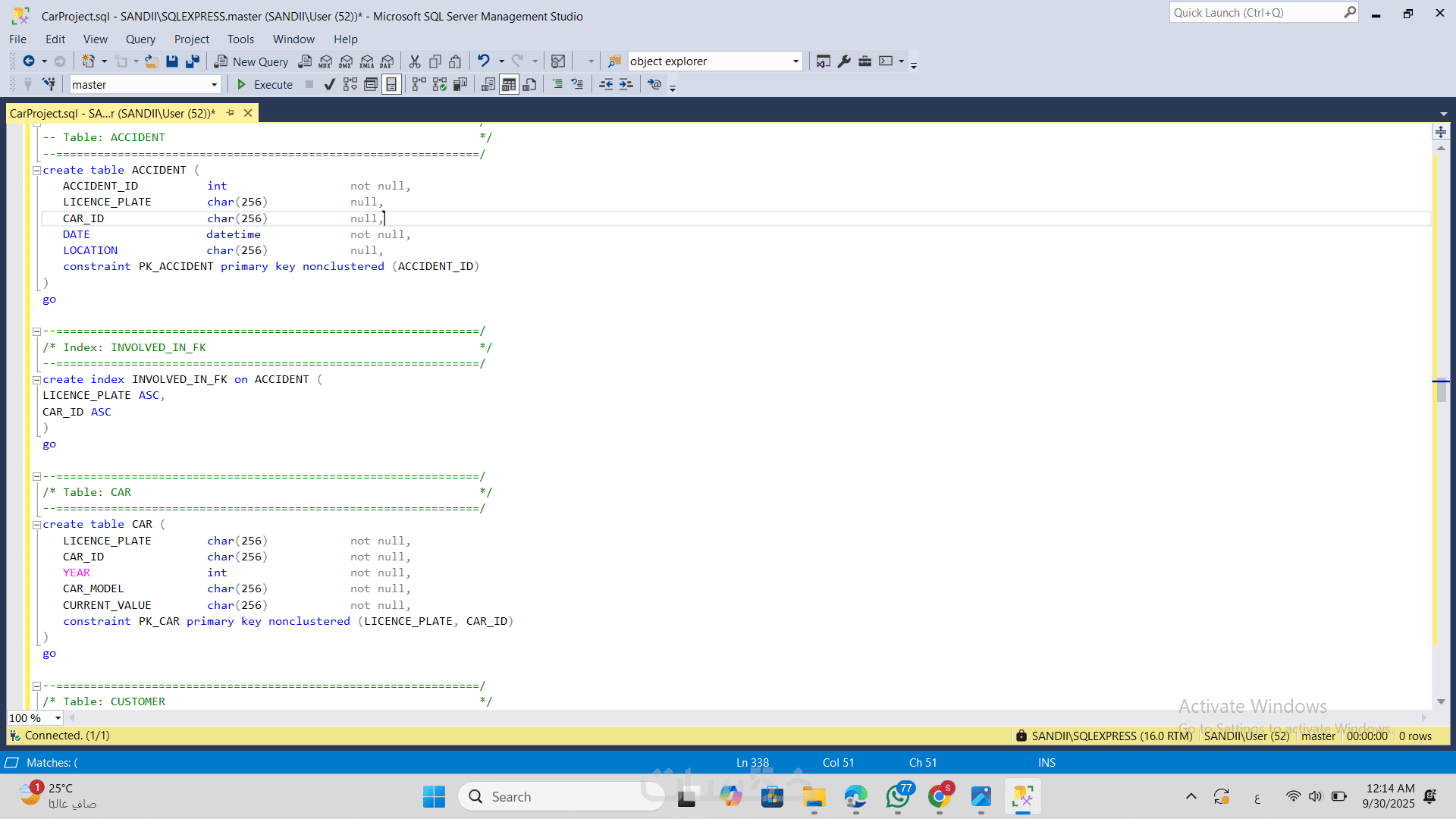The image size is (1456, 819).
Task: Open the Tools menu
Action: click(x=240, y=39)
